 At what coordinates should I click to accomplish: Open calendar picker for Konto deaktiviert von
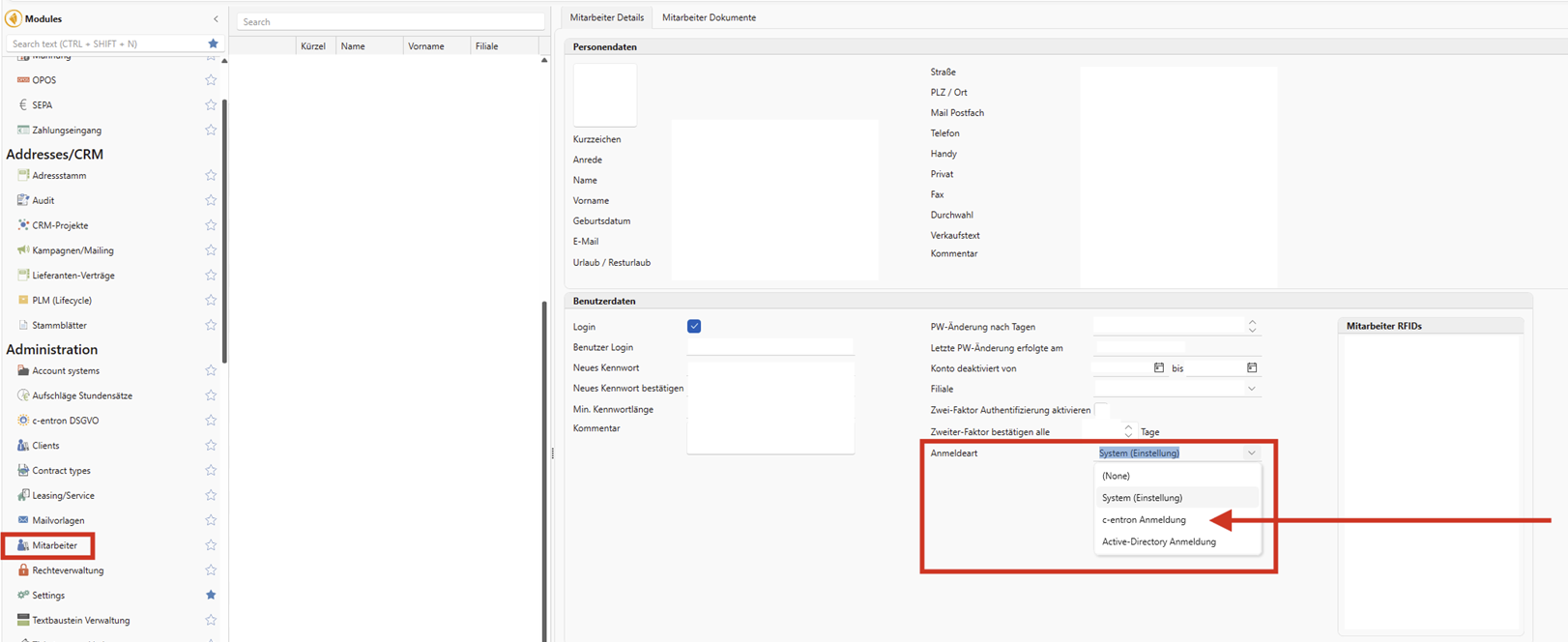pos(1159,368)
